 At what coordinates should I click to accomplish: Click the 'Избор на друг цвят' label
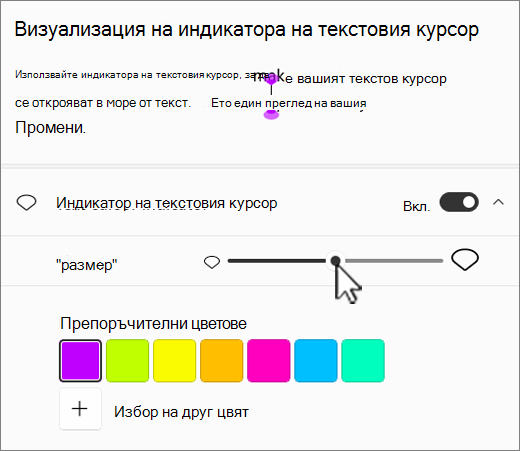181,412
